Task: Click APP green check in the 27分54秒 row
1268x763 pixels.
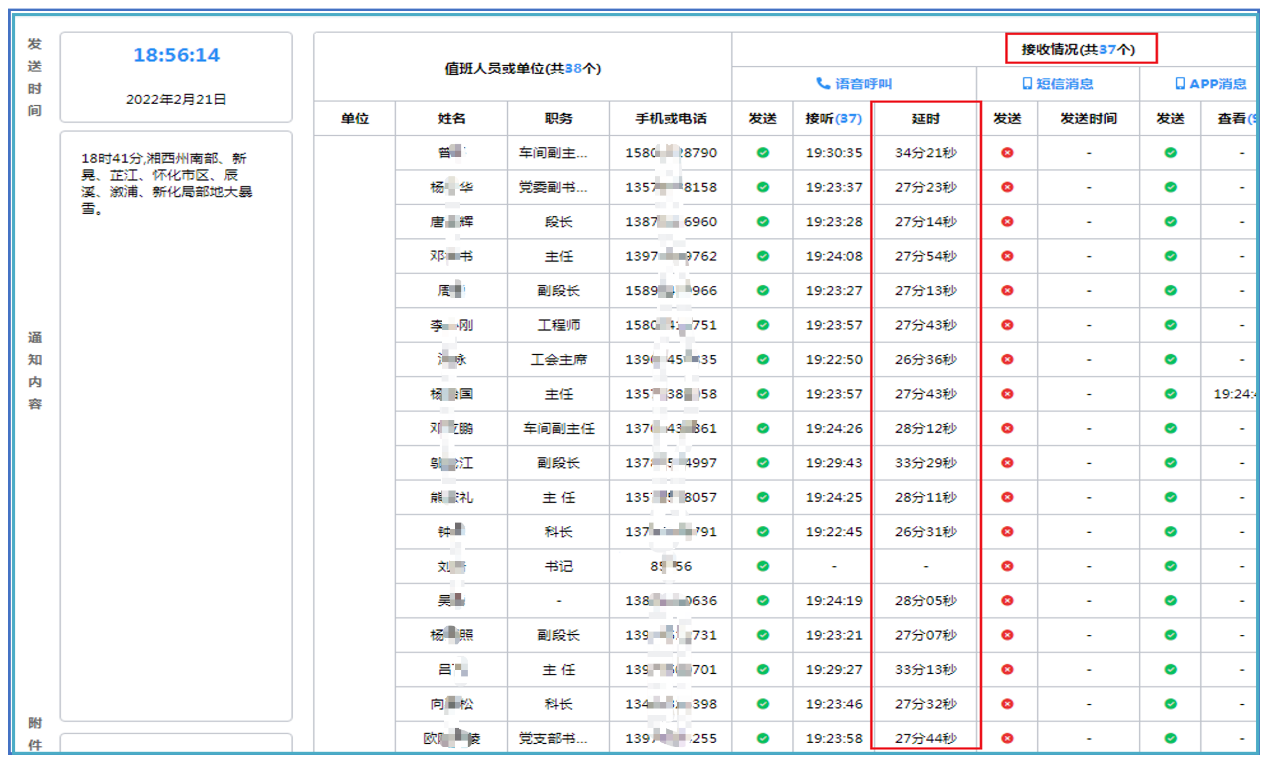Action: (1171, 256)
